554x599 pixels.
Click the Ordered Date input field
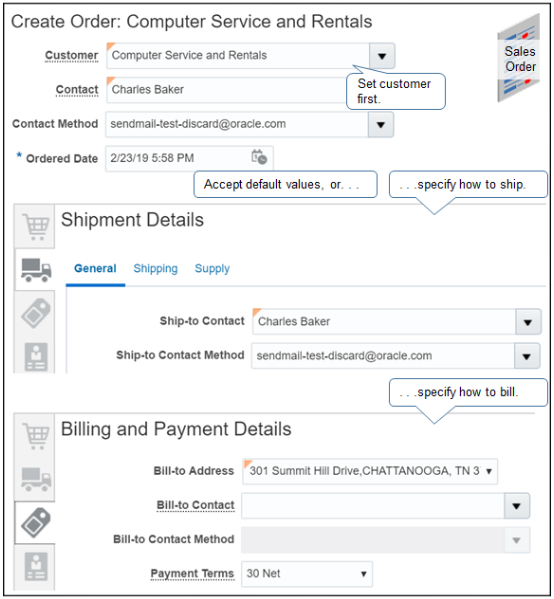tap(189, 158)
